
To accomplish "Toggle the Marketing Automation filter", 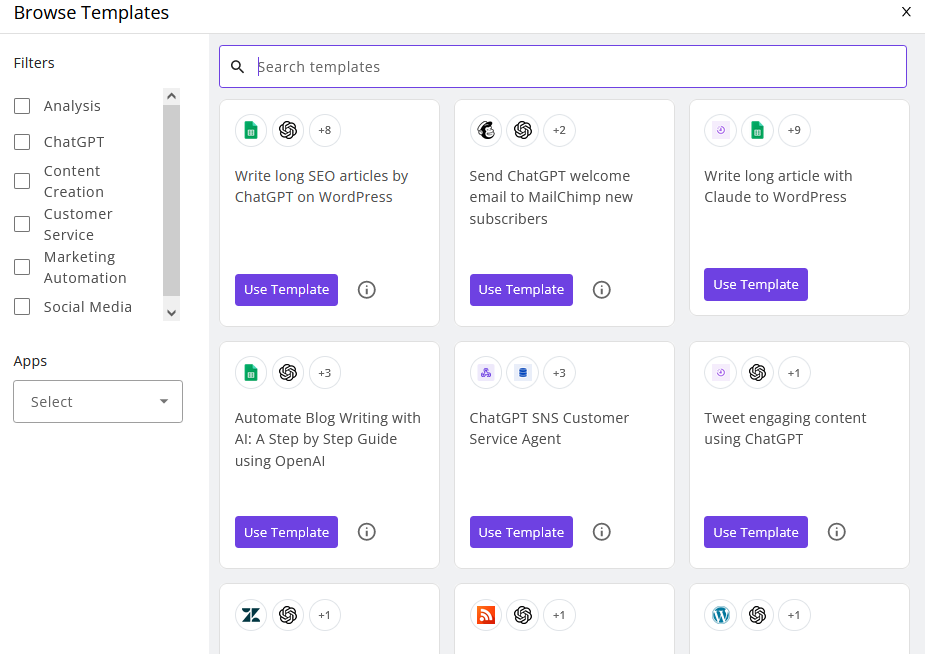I will 22,267.
